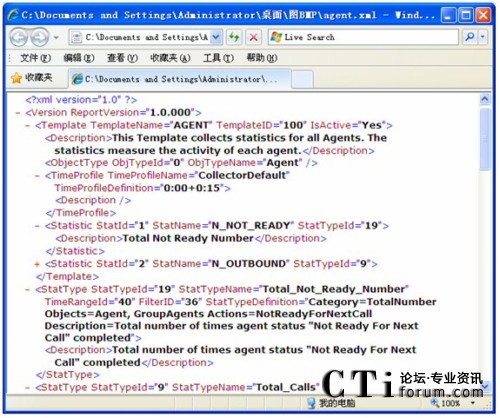Screen dimensions: 500x418
Task: Click the Stop loading red X icon
Action: 253,37
